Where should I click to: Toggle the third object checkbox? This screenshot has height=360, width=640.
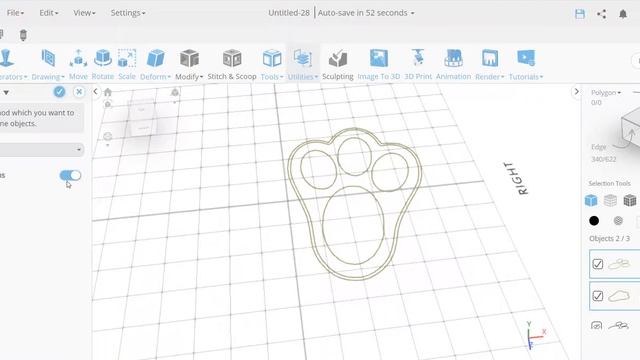(x=596, y=325)
